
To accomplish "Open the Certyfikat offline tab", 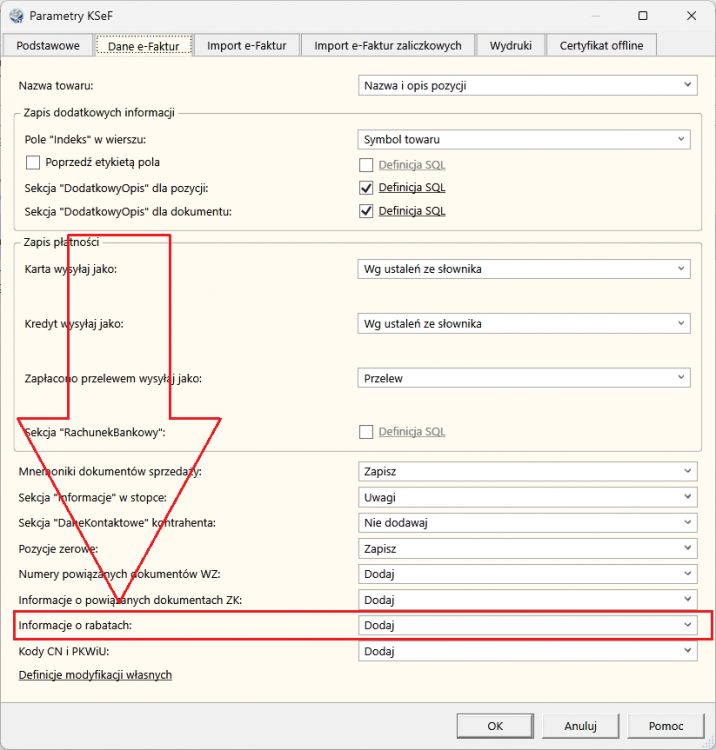I will tap(601, 45).
